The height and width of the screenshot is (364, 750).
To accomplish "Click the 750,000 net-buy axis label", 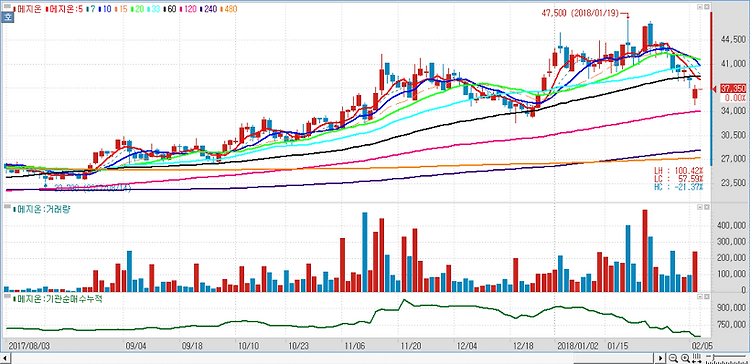I will click(732, 325).
